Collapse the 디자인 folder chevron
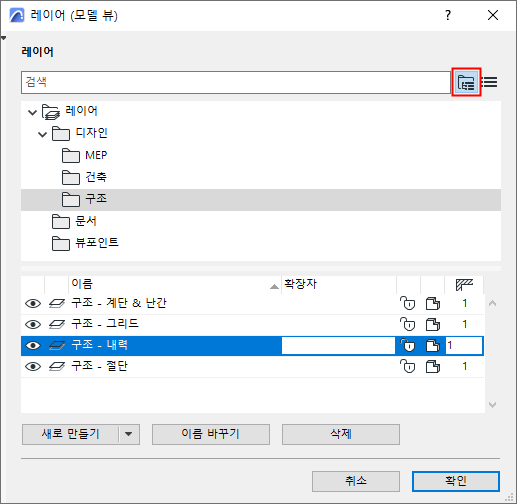 (42, 135)
